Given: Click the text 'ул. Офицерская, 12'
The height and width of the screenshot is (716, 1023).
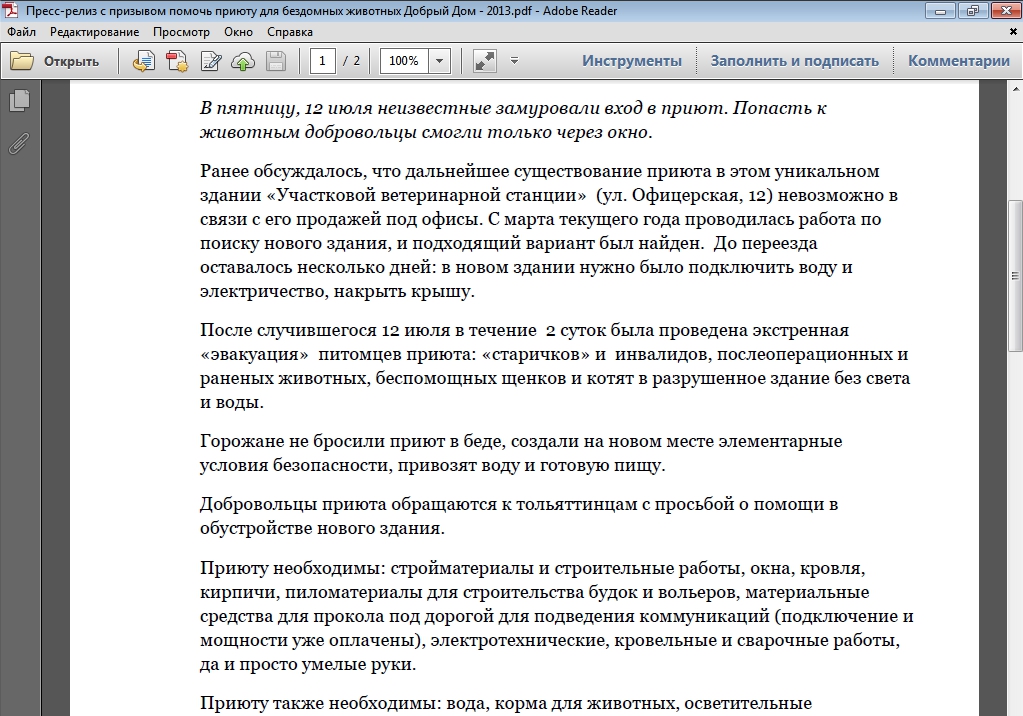Looking at the screenshot, I should tap(684, 195).
